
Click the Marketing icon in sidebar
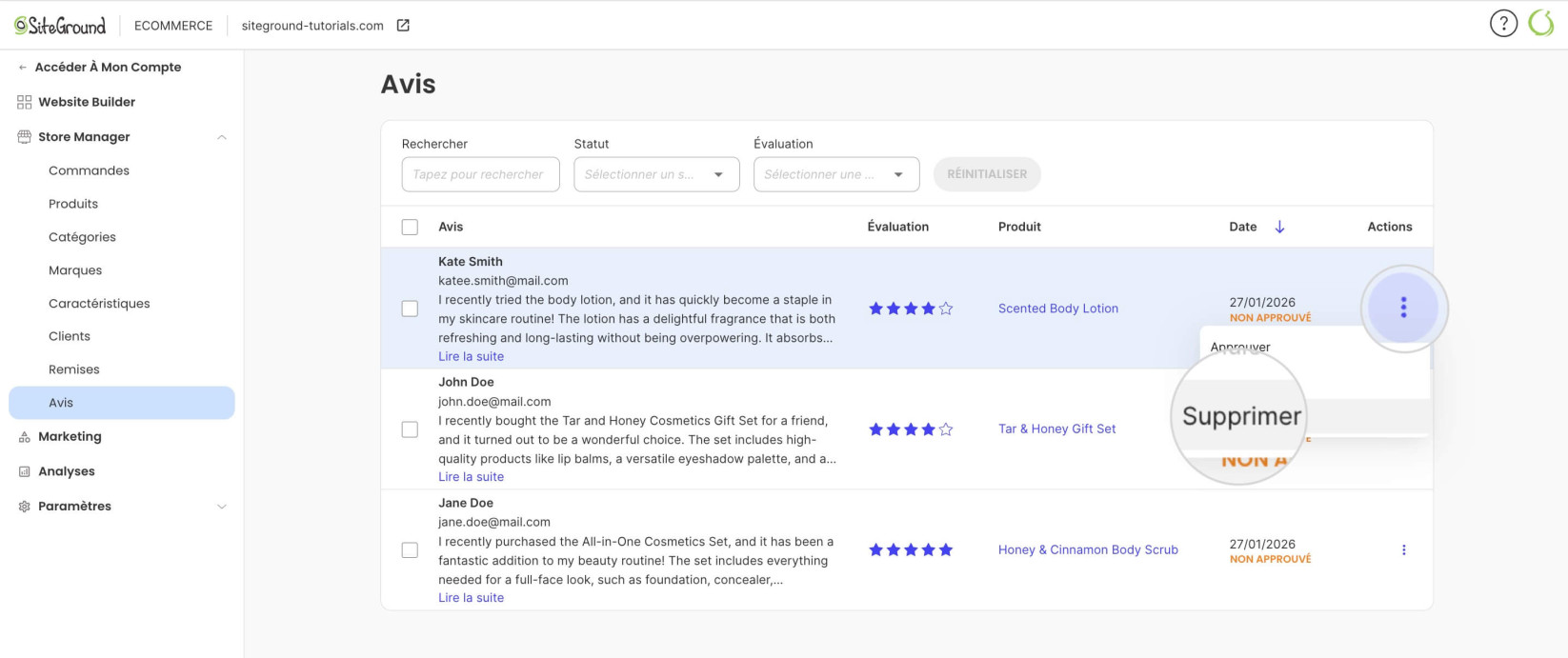click(25, 437)
